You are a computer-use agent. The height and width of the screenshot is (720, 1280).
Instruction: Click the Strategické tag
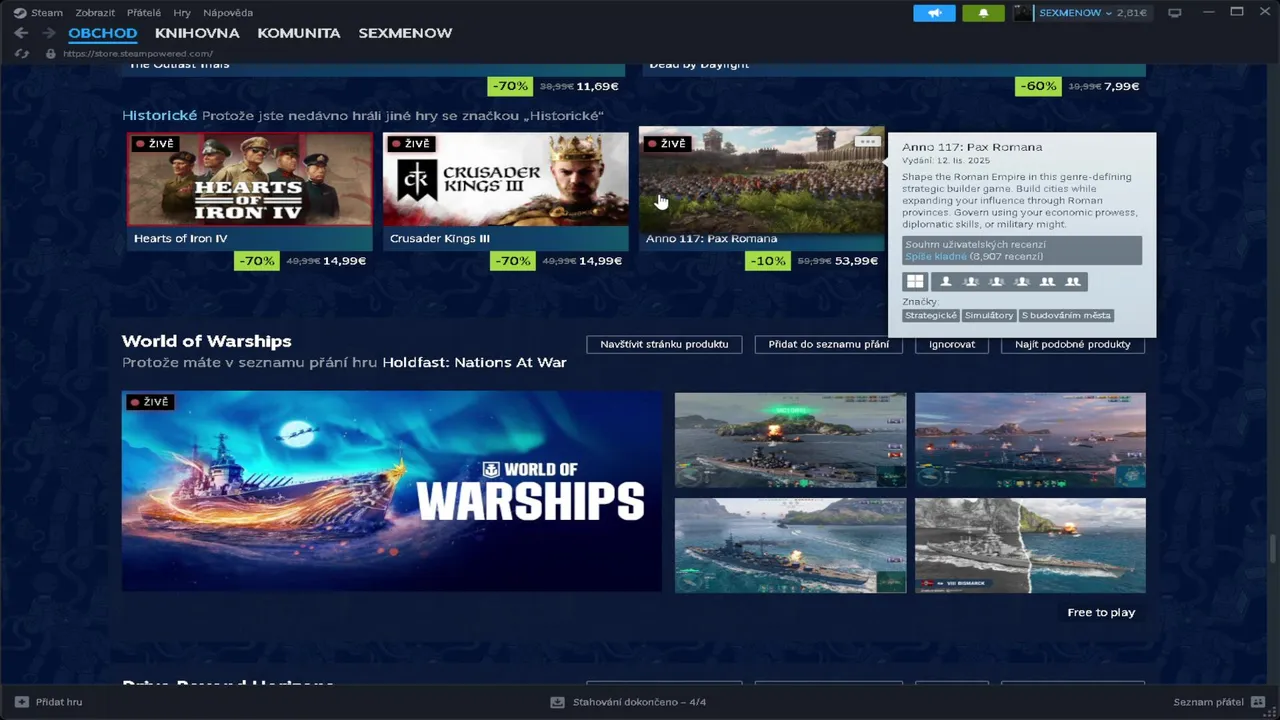coord(931,315)
